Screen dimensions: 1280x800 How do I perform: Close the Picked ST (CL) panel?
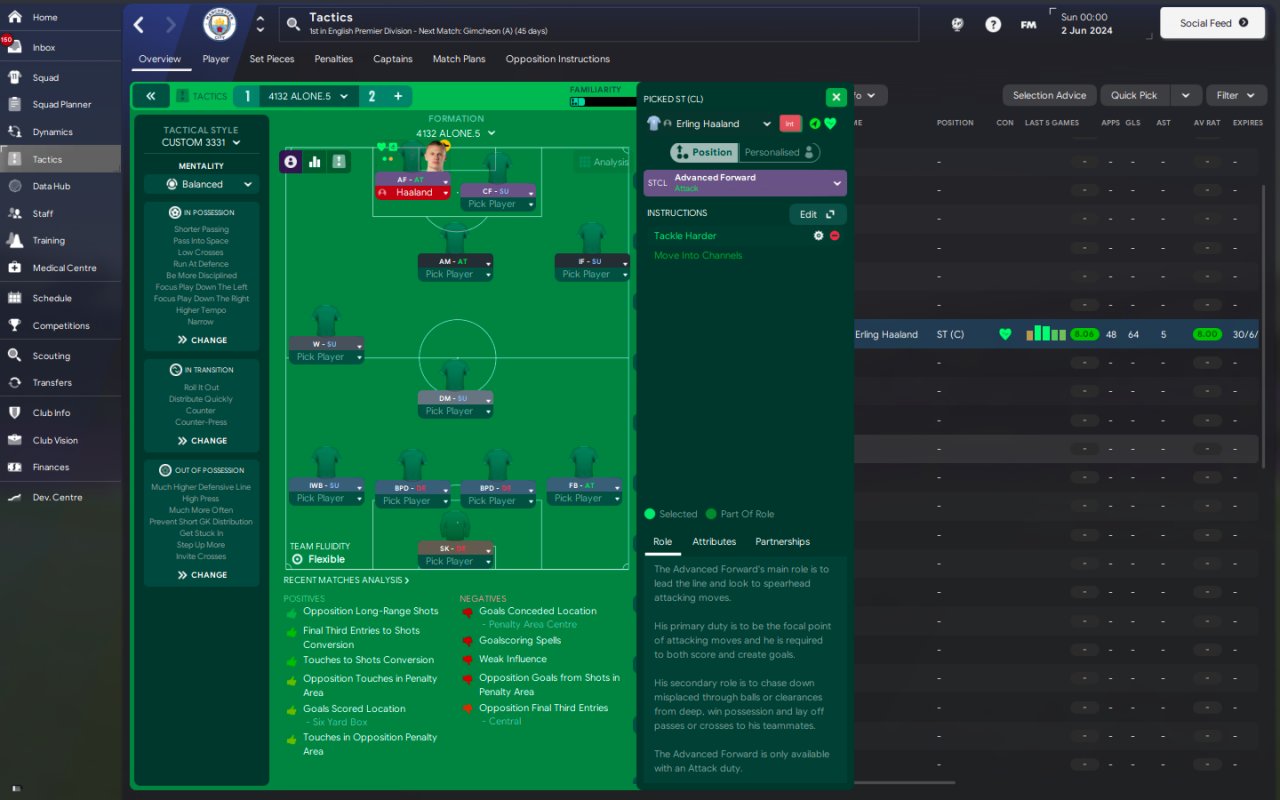point(836,97)
